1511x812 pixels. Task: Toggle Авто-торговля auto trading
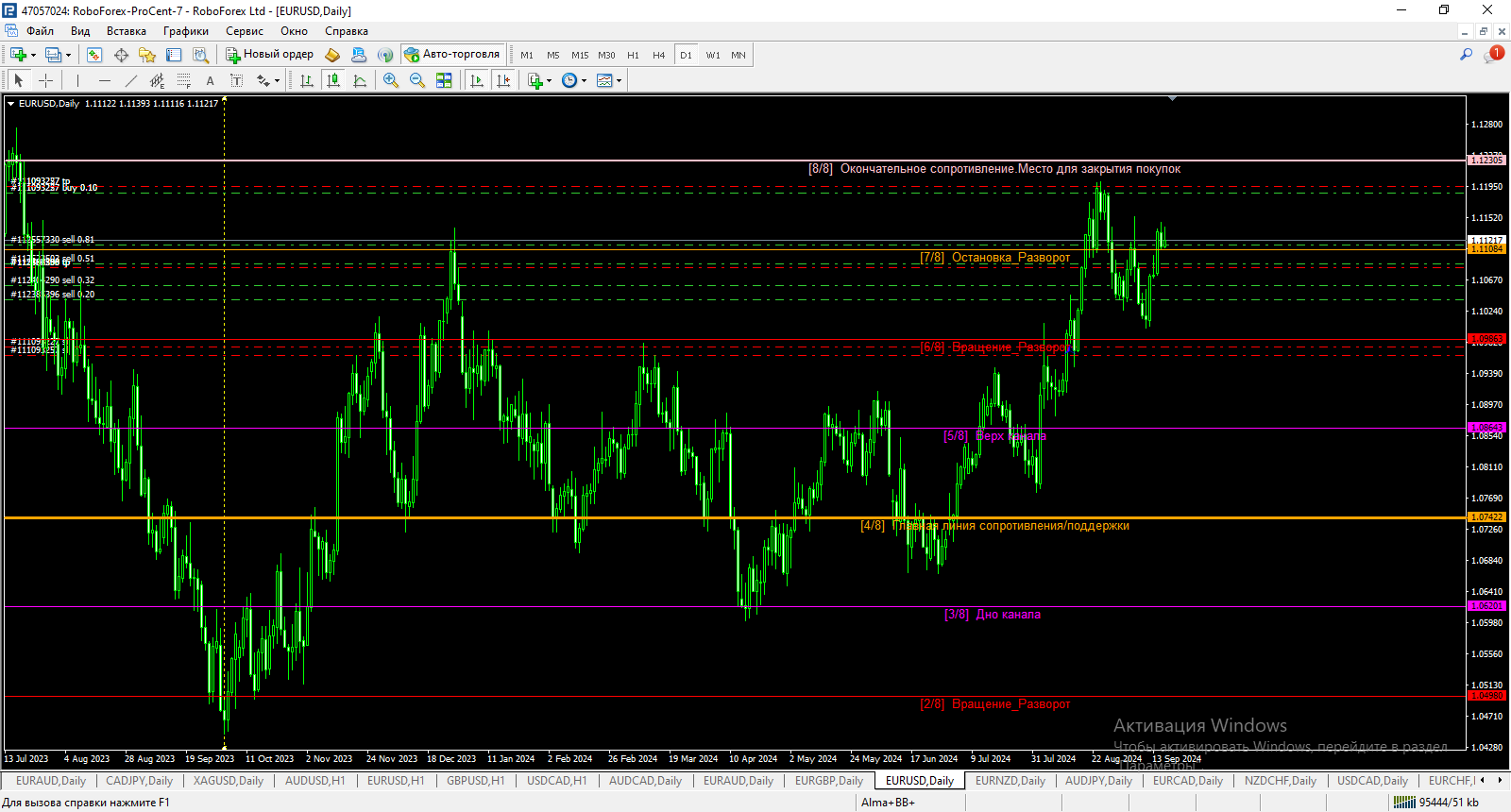pos(452,55)
